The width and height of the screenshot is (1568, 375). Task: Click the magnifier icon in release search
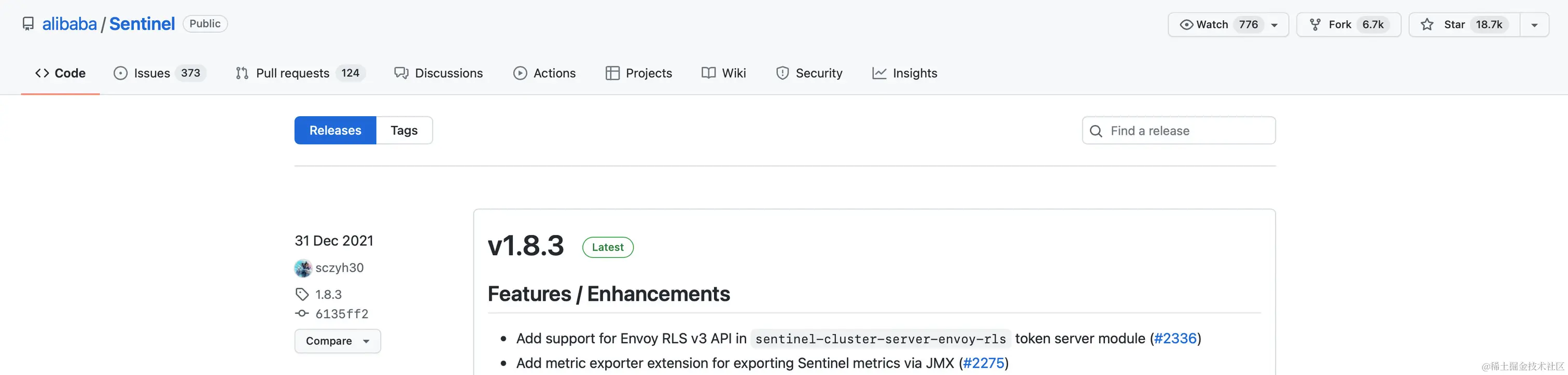1096,131
